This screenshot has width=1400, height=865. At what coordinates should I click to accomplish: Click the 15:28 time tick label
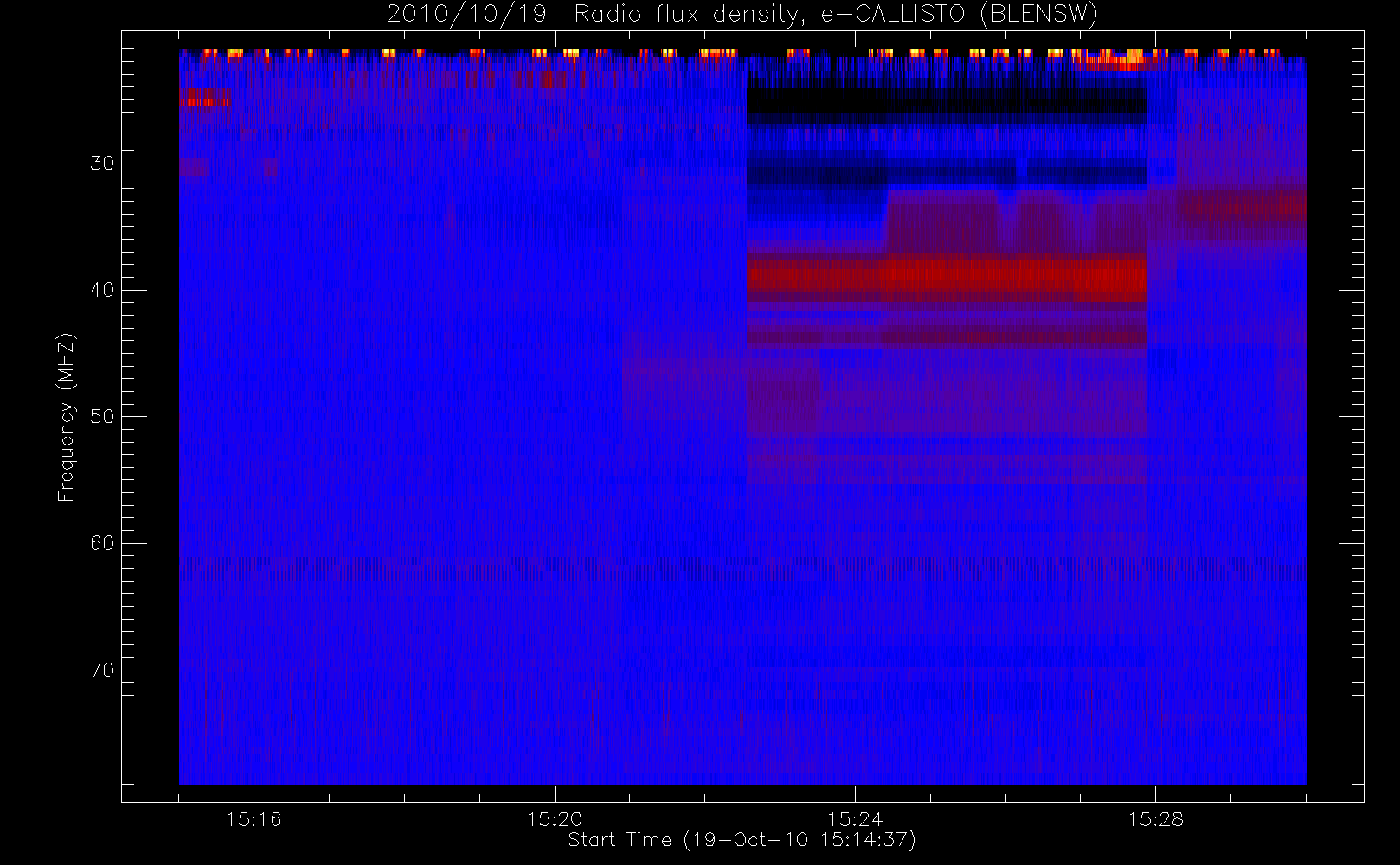point(1155,819)
